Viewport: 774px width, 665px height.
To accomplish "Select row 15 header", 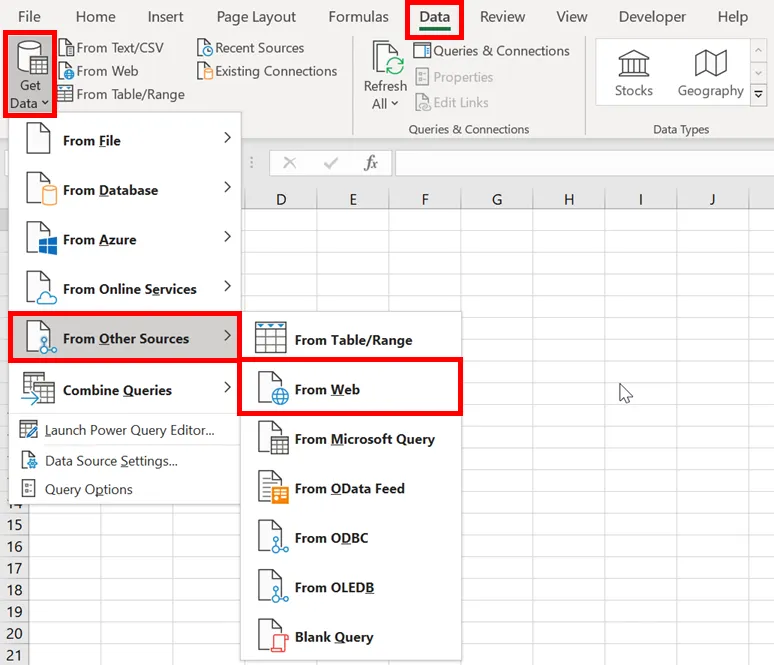I will tap(14, 524).
